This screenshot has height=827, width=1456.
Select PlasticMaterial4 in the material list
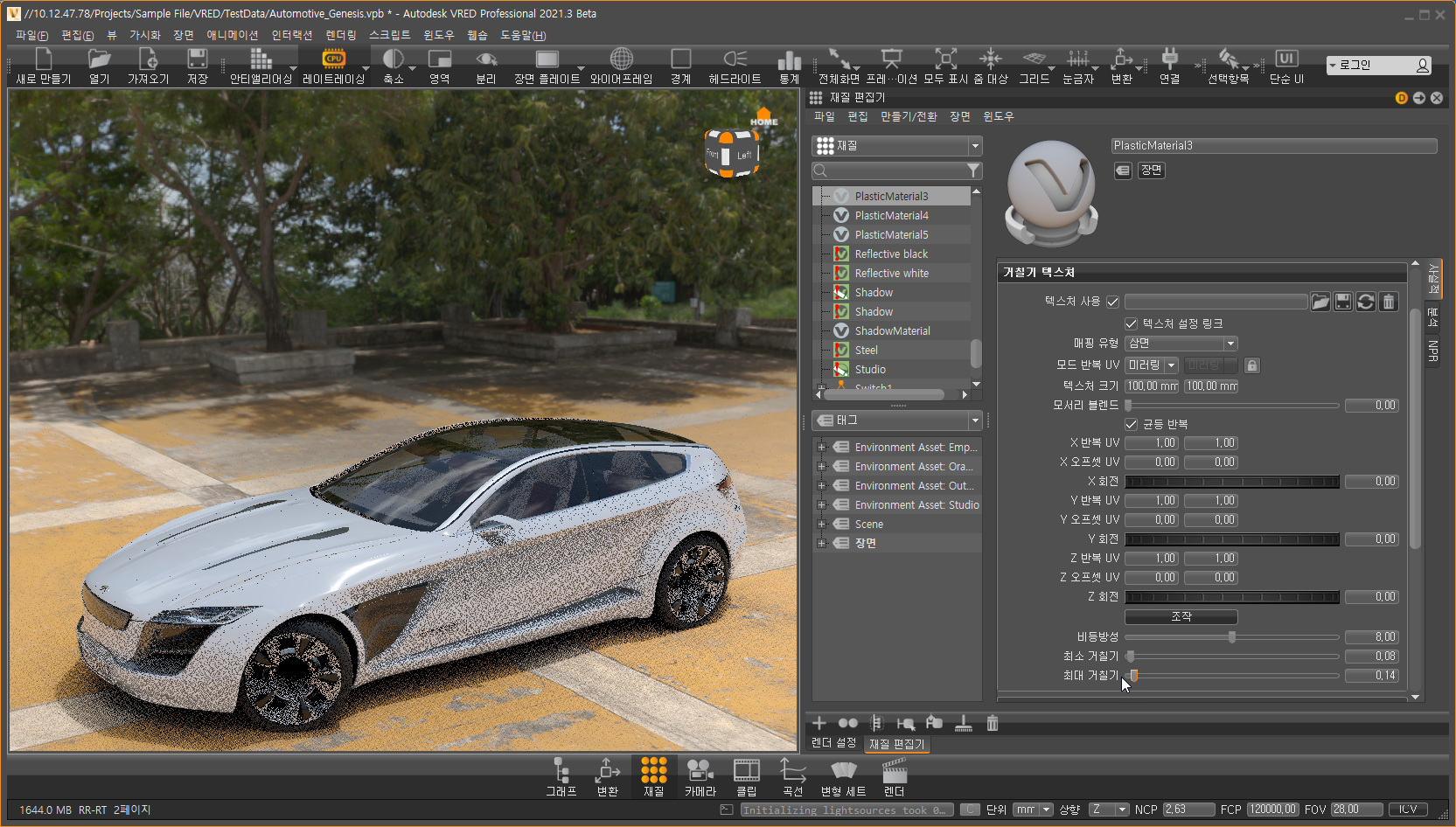[892, 215]
